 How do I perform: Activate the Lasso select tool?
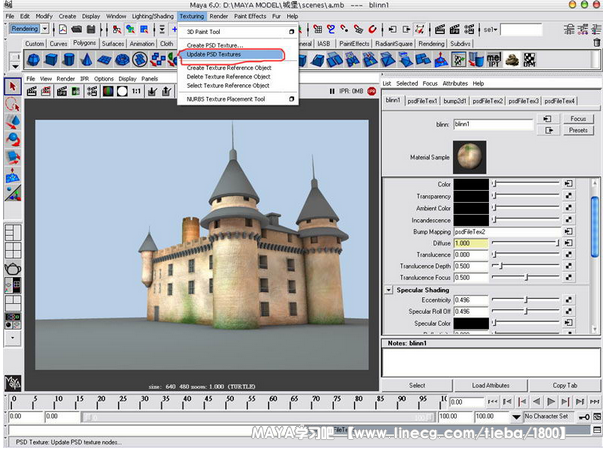click(x=13, y=105)
